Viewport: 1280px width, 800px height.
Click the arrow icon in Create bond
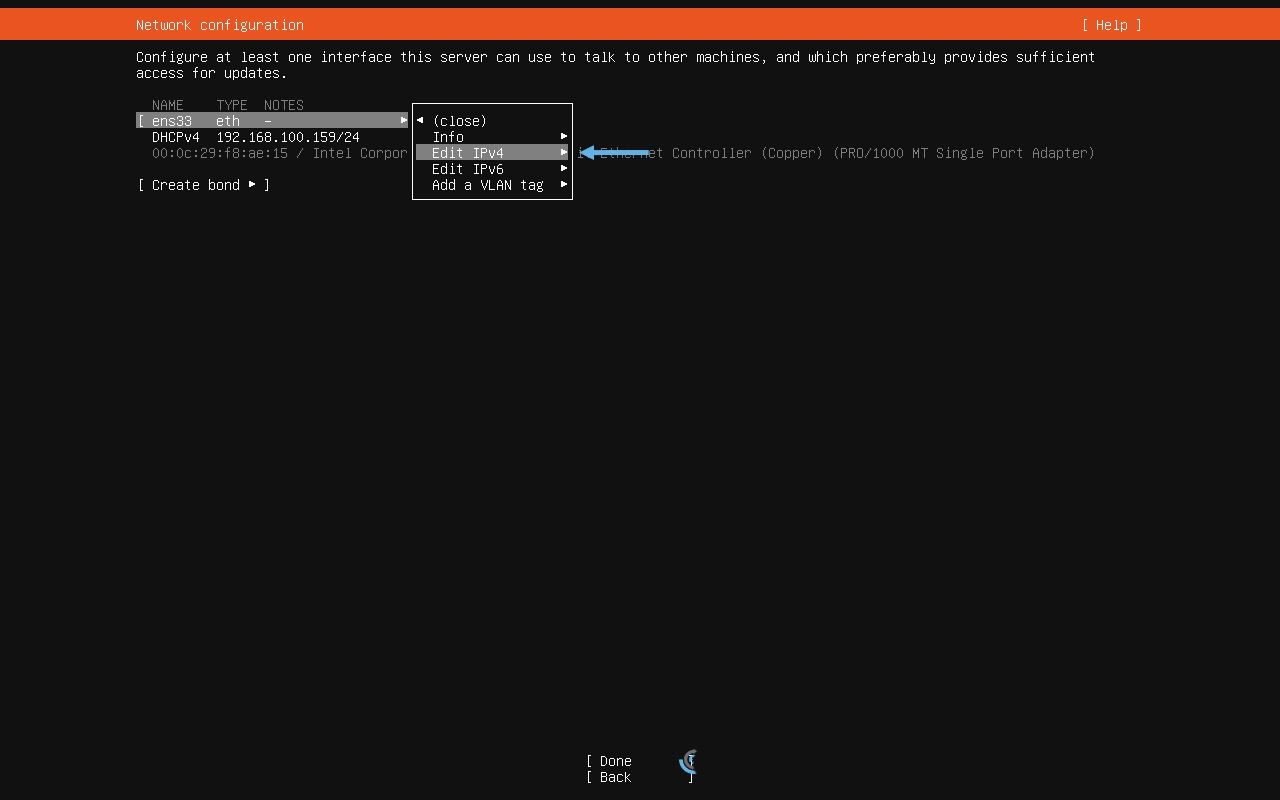coord(252,185)
